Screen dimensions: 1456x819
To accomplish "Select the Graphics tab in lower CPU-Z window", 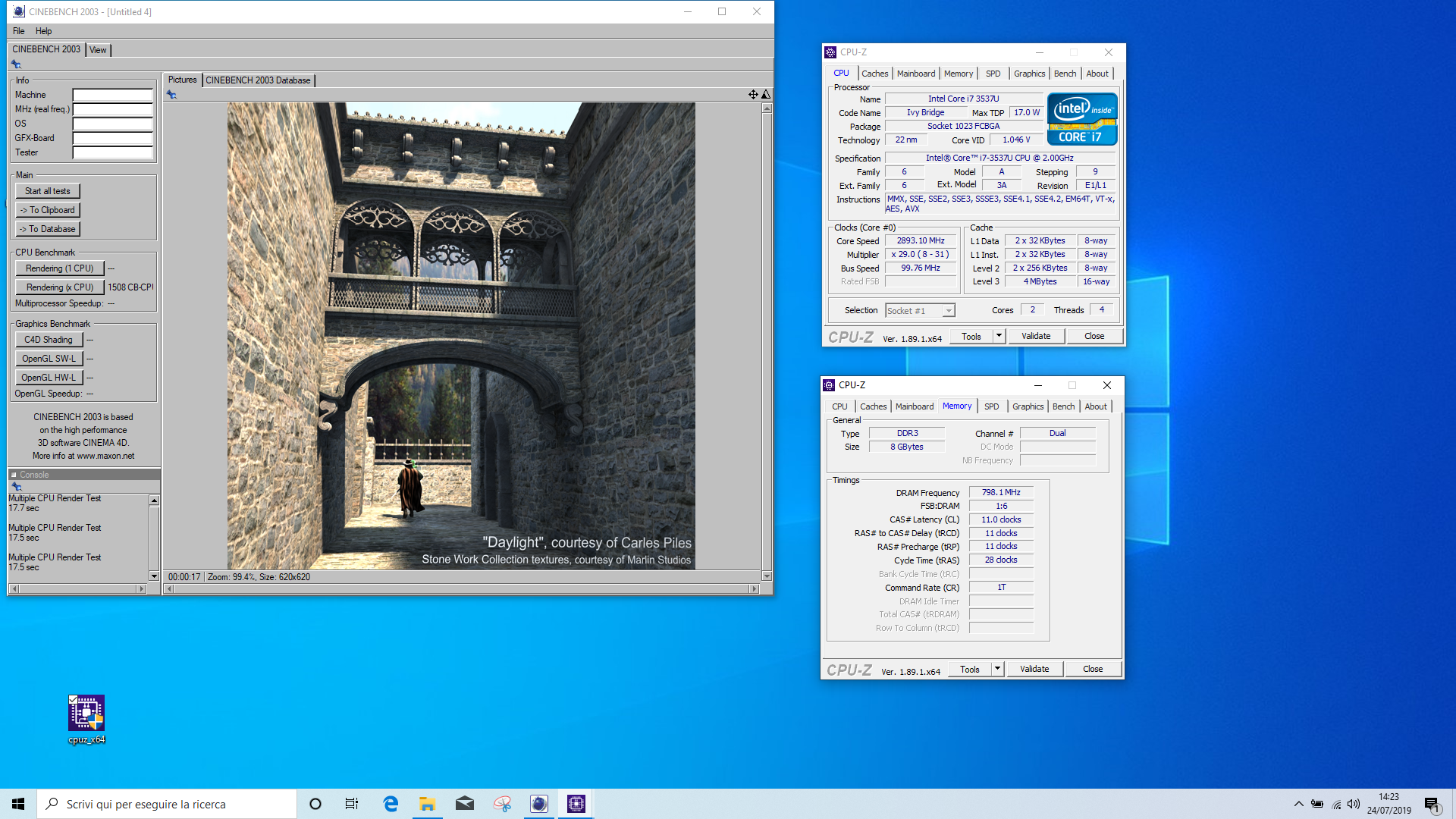I will click(x=1028, y=406).
